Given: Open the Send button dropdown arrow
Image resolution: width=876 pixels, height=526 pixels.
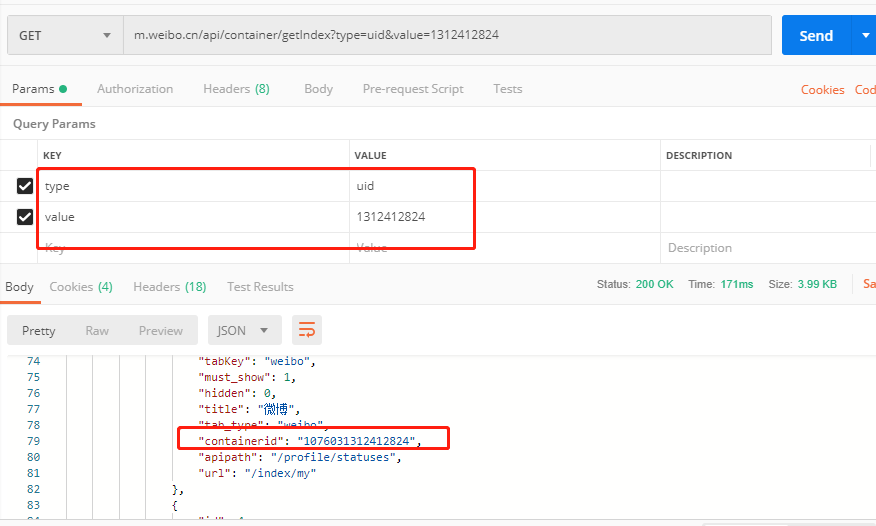Looking at the screenshot, I should (x=865, y=36).
